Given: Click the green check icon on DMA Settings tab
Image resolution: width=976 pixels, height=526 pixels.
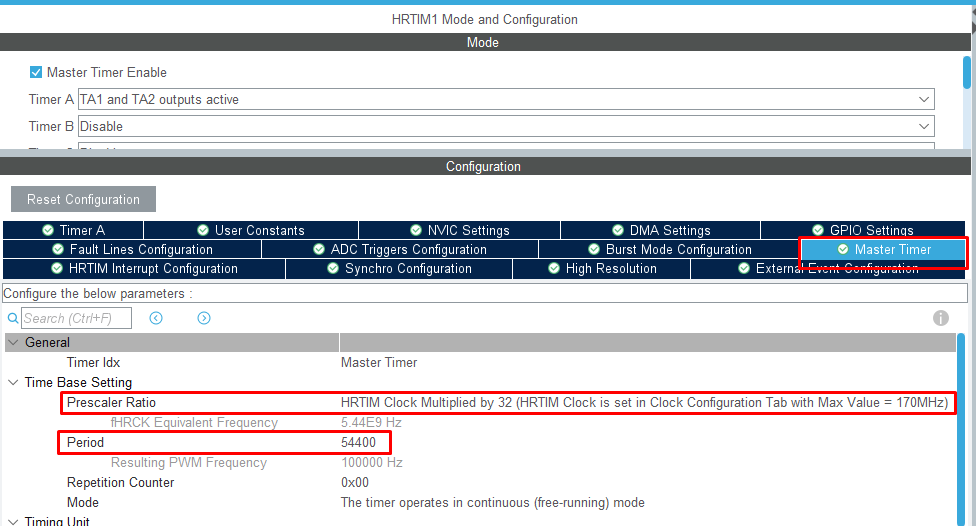Looking at the screenshot, I should 618,230.
